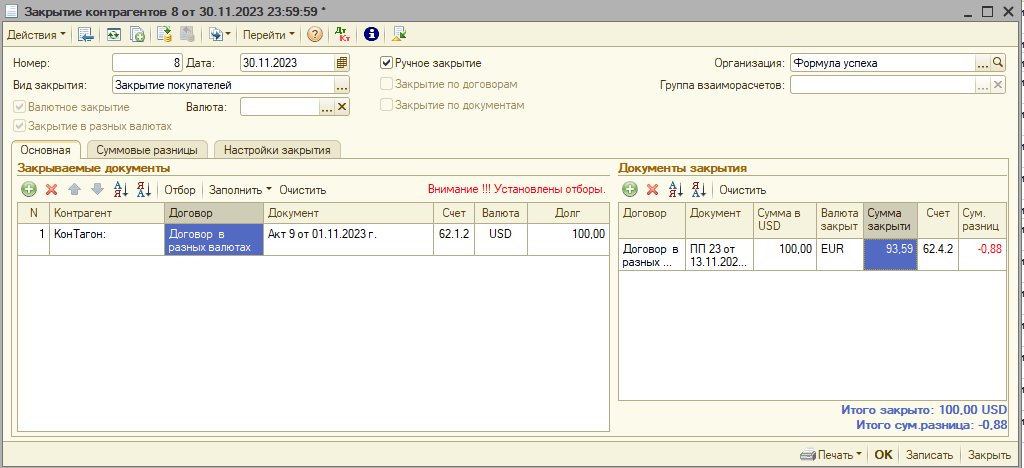
Task: Open the Печать dropdown at bottom
Action: (x=832, y=455)
